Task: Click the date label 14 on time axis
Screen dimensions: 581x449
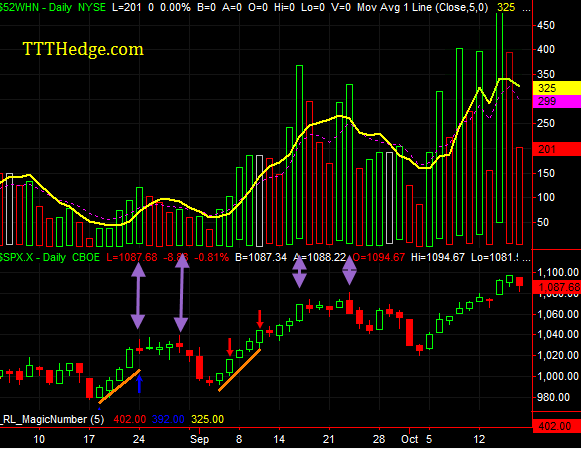Action: click(279, 439)
